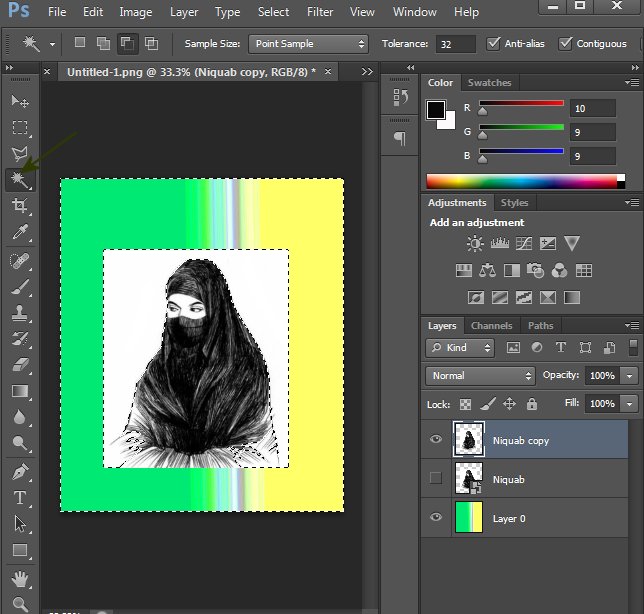
Task: Click the Brightness/Contrast adjustment icon
Action: pyautogui.click(x=474, y=243)
